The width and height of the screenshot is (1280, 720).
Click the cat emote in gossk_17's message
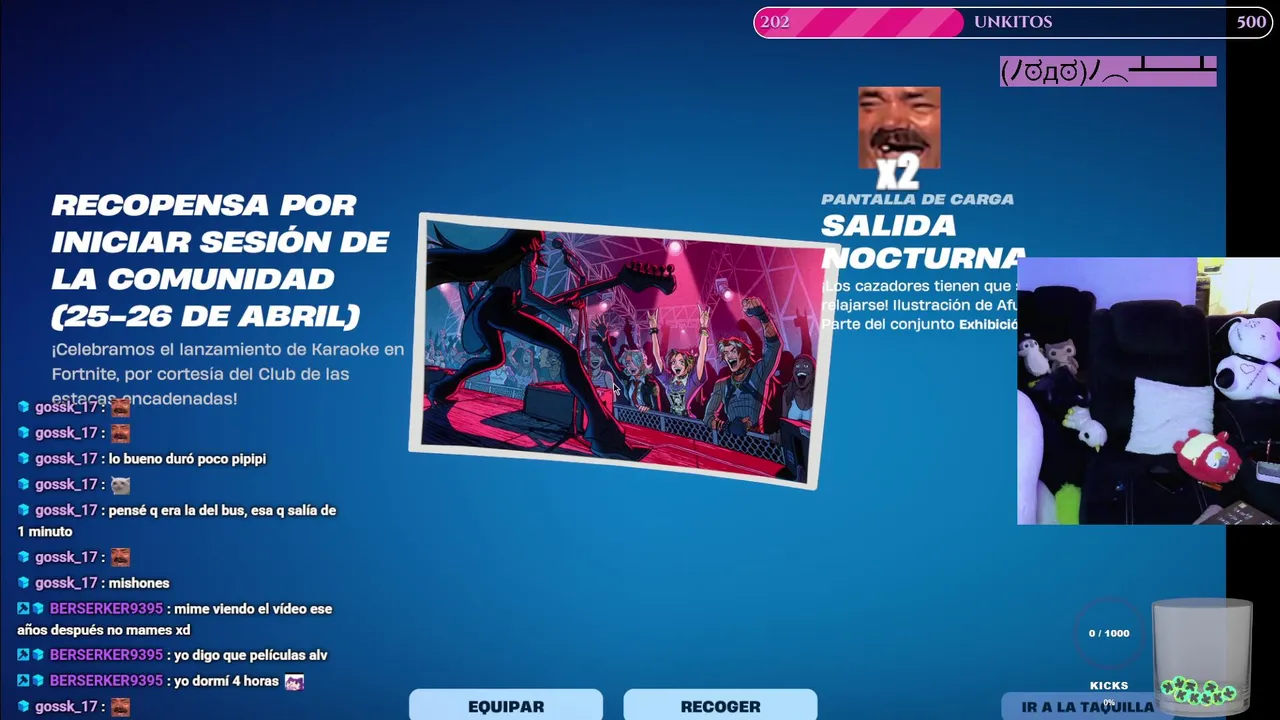[120, 485]
